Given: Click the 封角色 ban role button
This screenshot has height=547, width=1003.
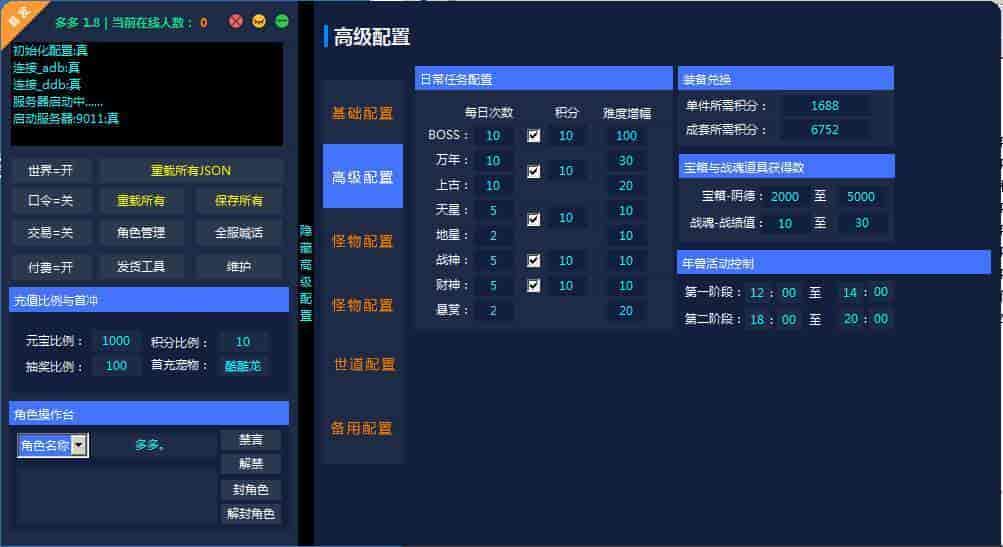Looking at the screenshot, I should click(251, 489).
